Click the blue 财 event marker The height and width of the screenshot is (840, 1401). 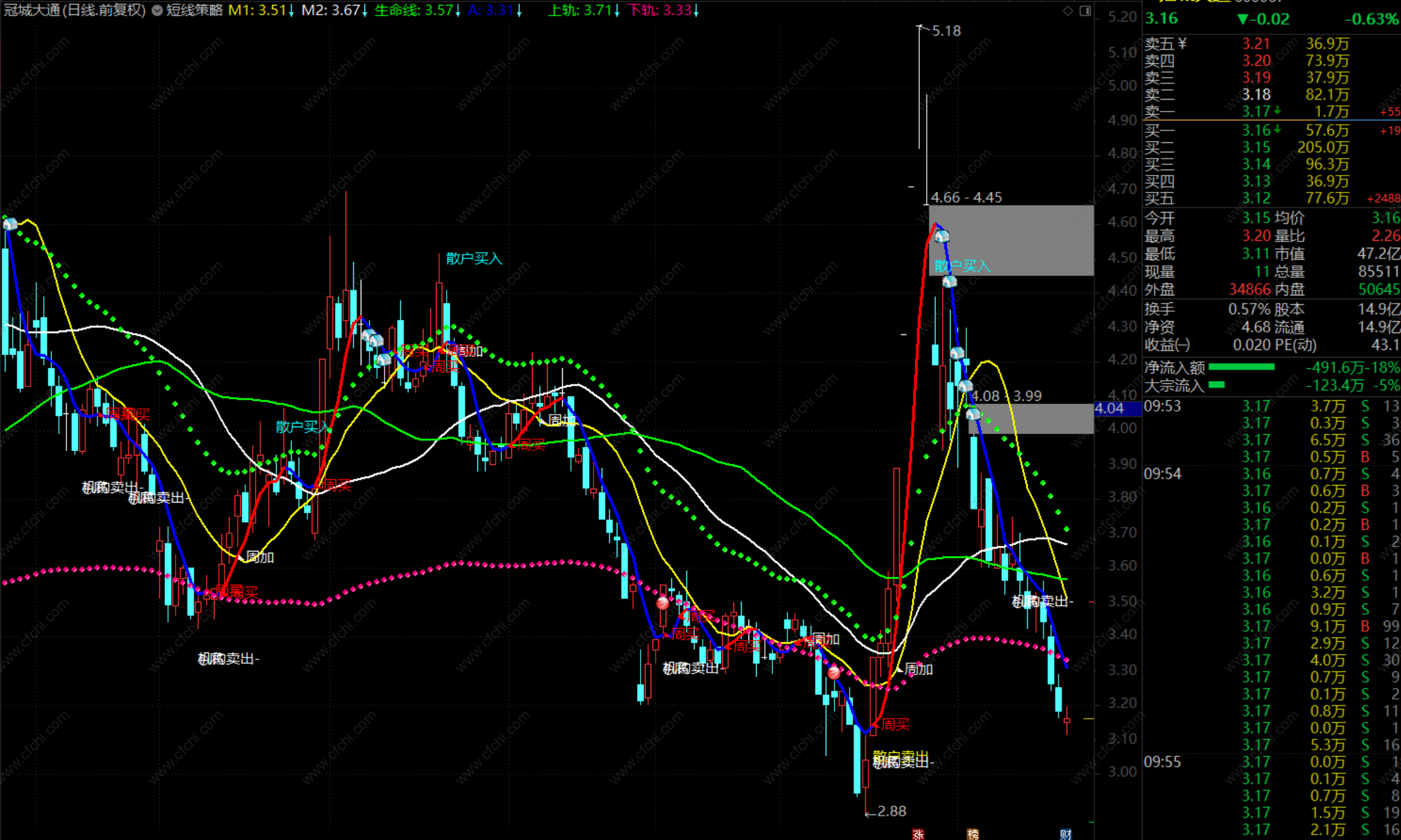point(1065,834)
